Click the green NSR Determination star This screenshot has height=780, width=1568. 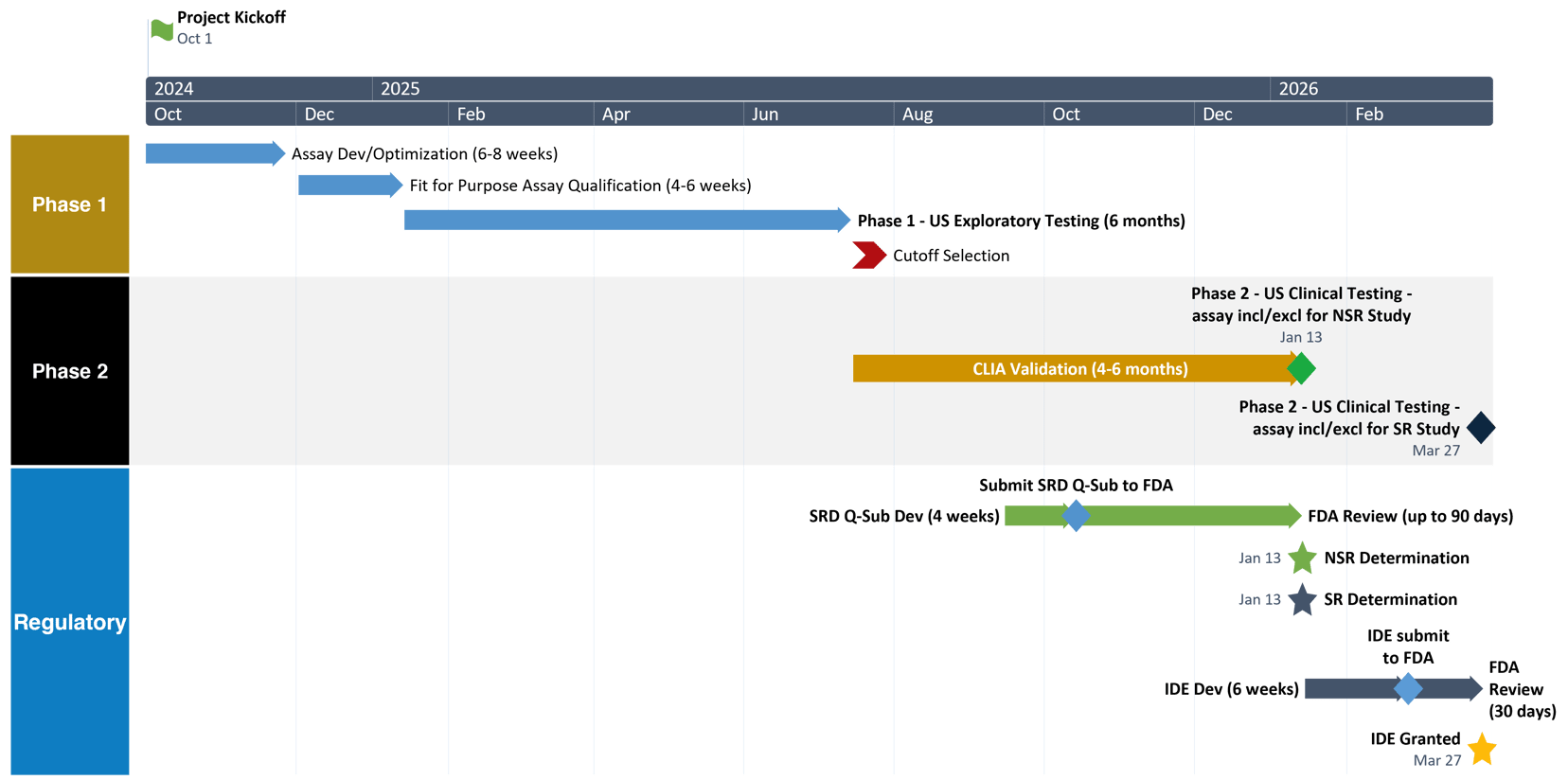[x=1302, y=558]
